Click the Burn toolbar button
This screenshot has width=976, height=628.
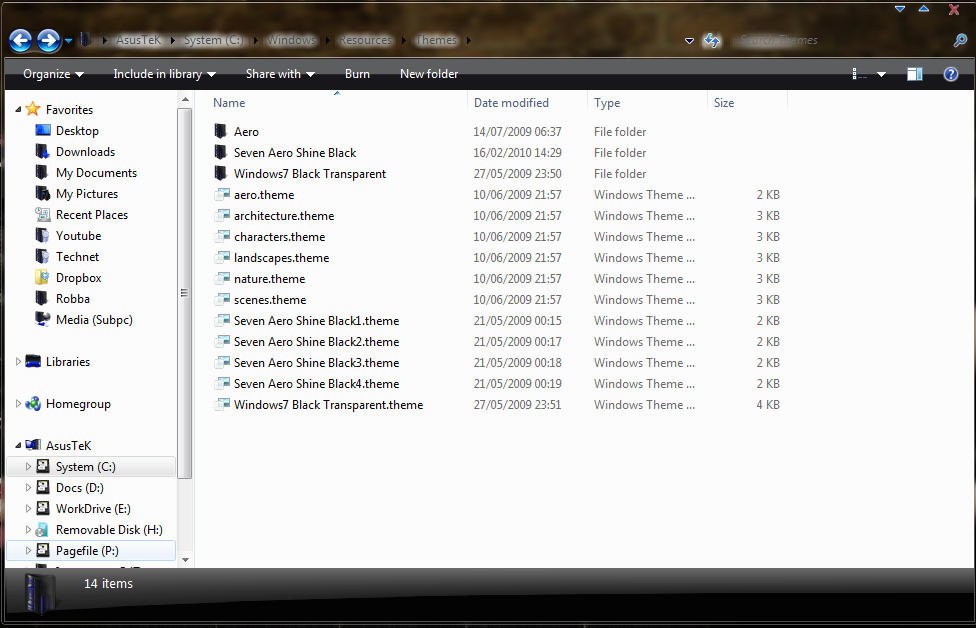357,74
